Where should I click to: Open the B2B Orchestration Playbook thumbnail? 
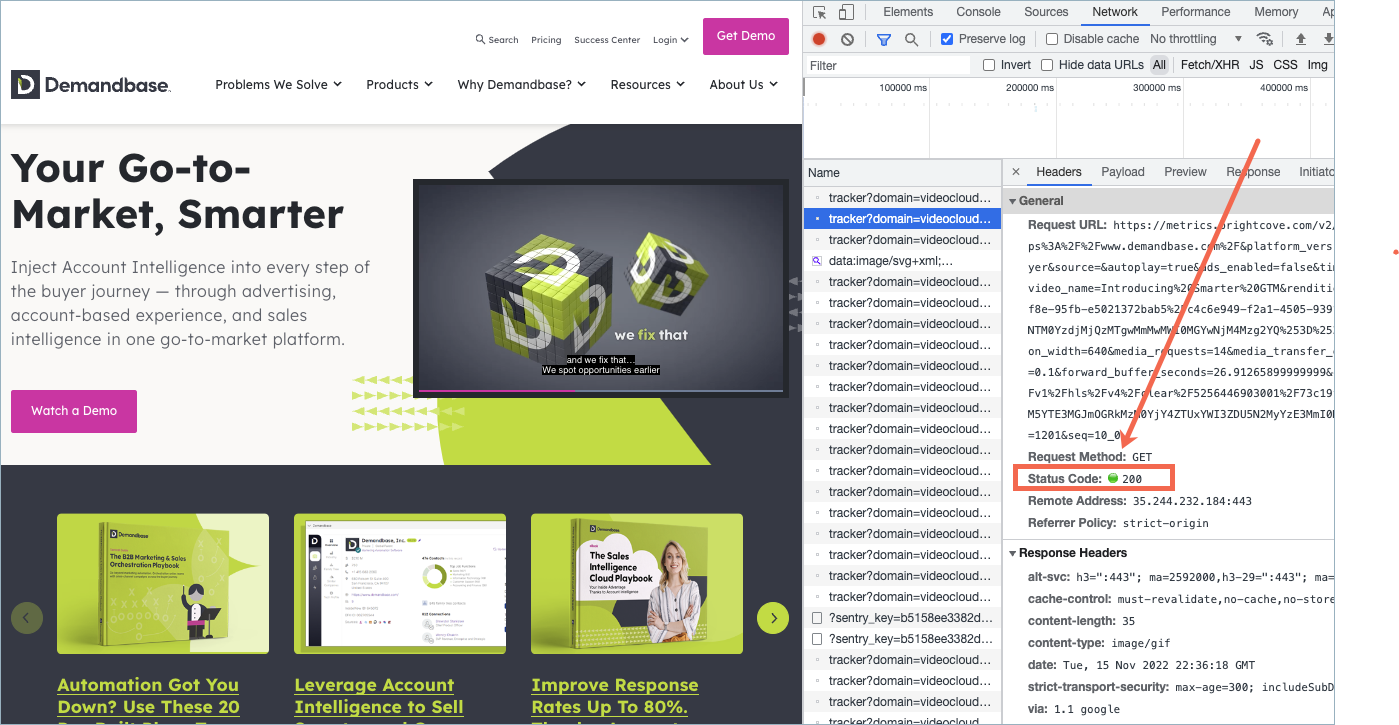163,584
